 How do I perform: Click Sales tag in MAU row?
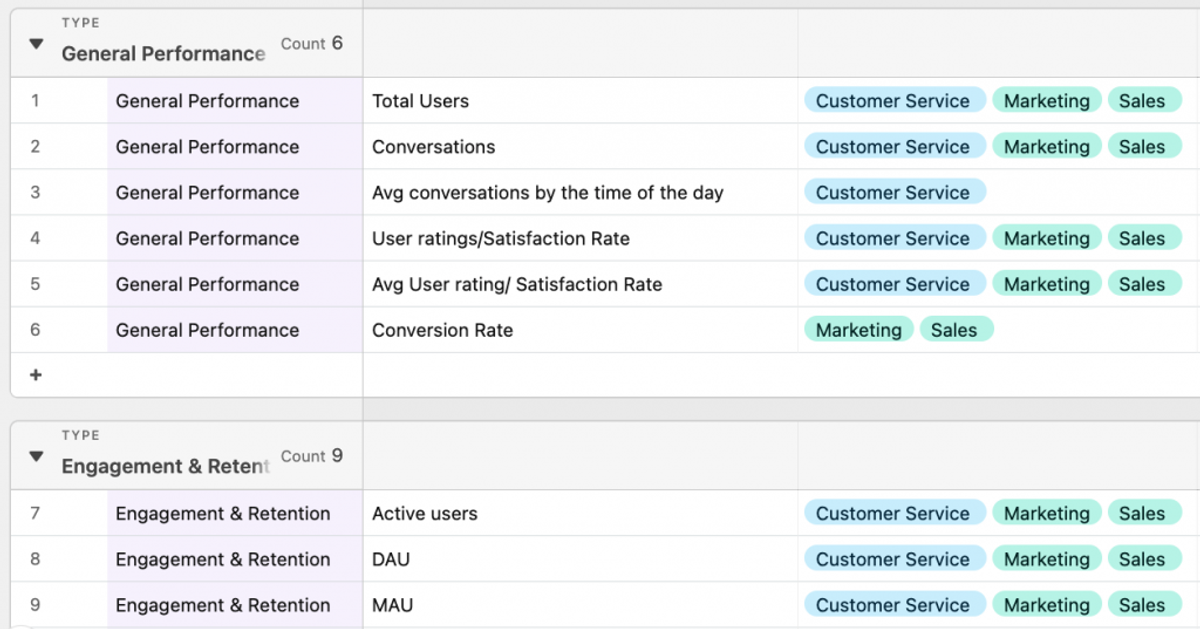pyautogui.click(x=1144, y=606)
